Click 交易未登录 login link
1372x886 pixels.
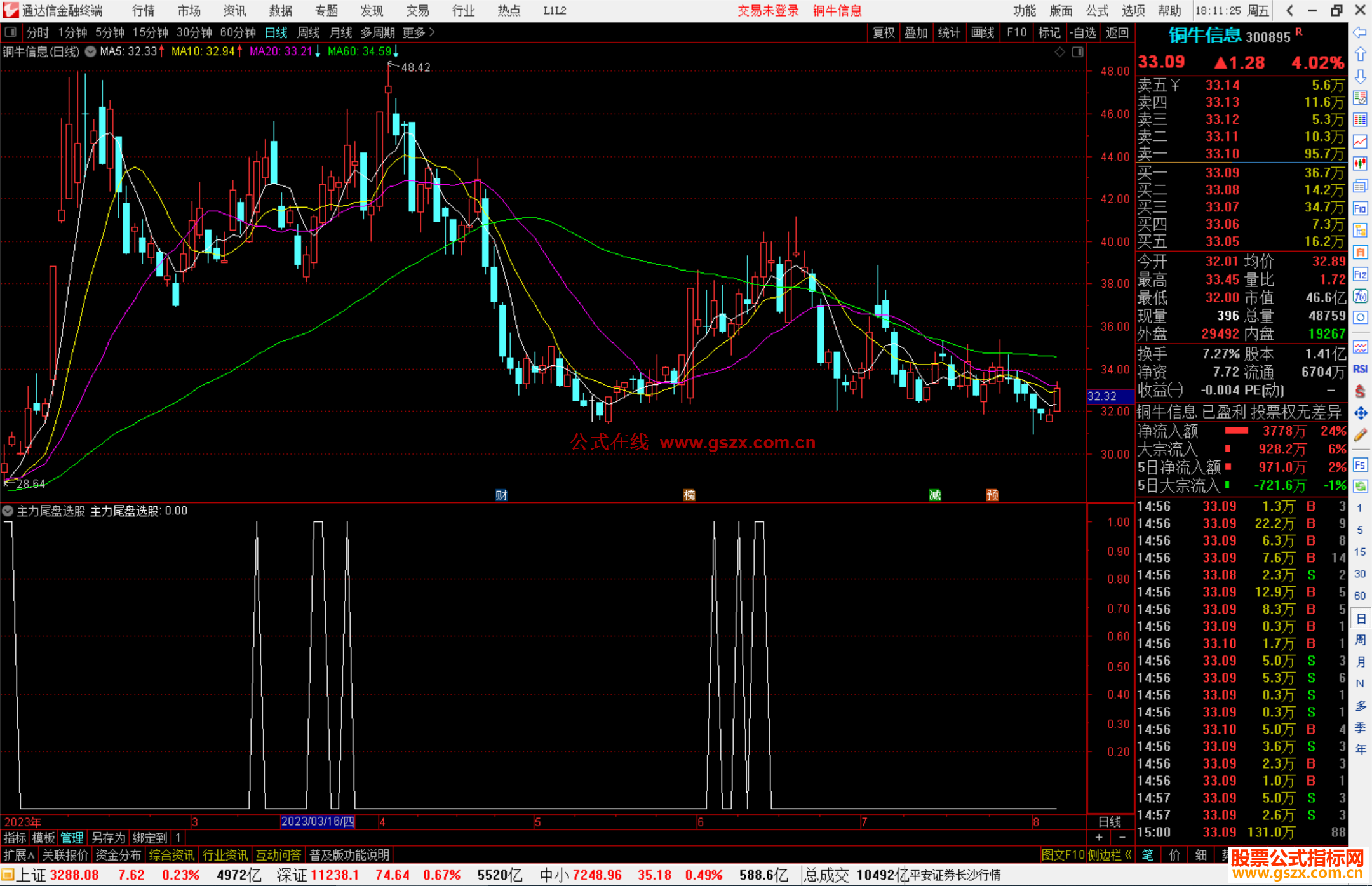coord(768,11)
